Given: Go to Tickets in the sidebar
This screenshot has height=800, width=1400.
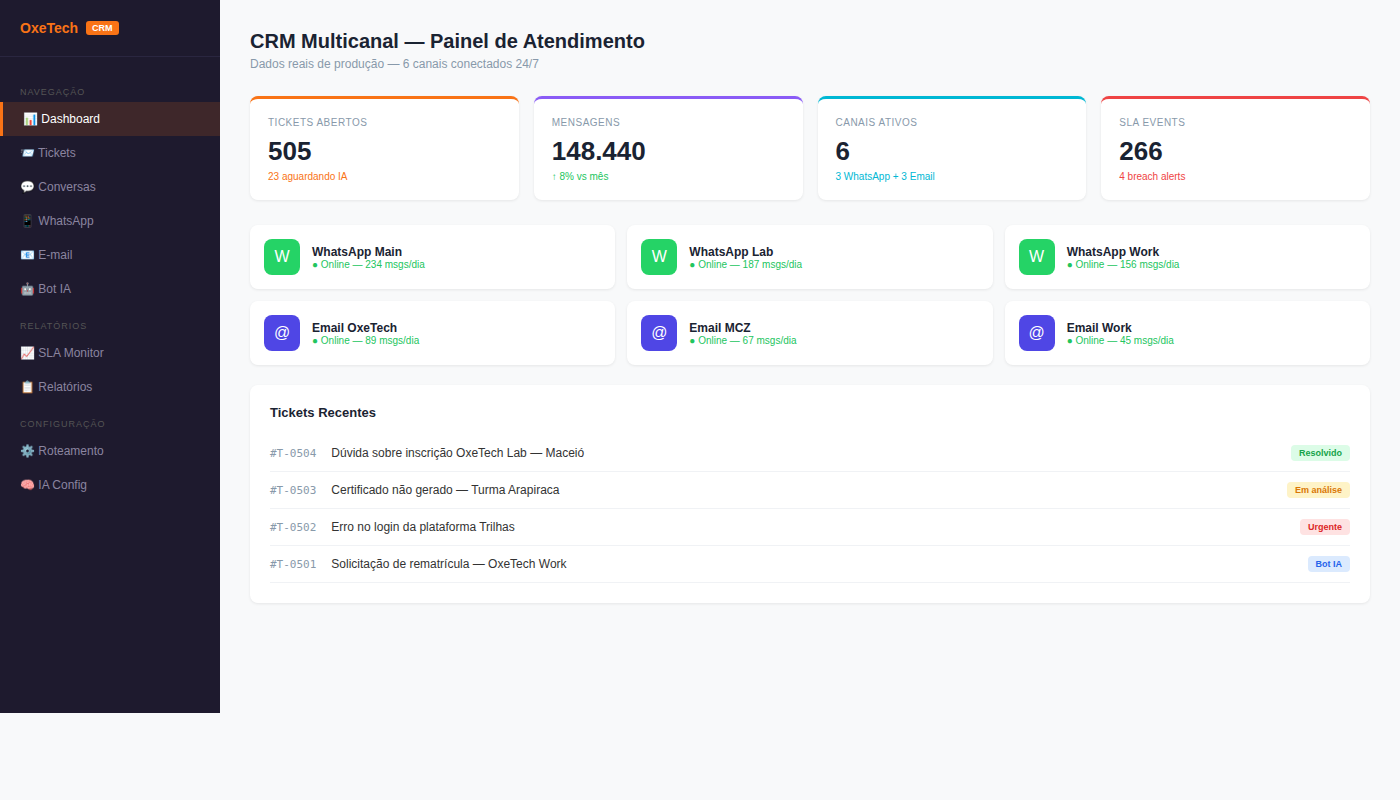Looking at the screenshot, I should (56, 153).
